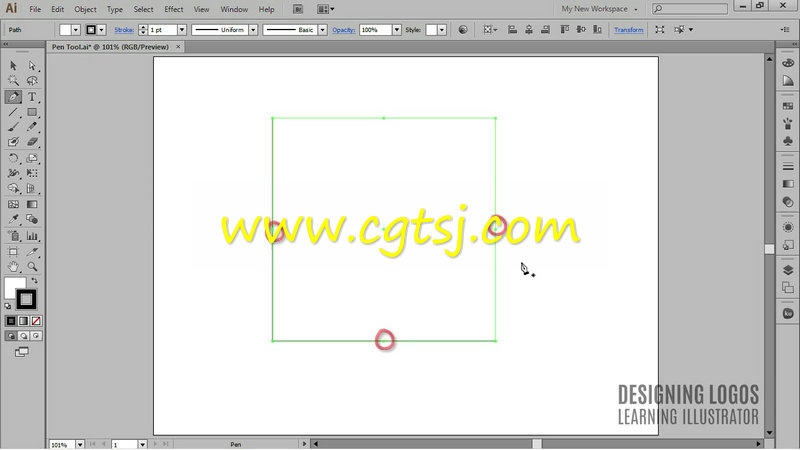
Task: Select the Line Segment tool
Action: coord(13,112)
